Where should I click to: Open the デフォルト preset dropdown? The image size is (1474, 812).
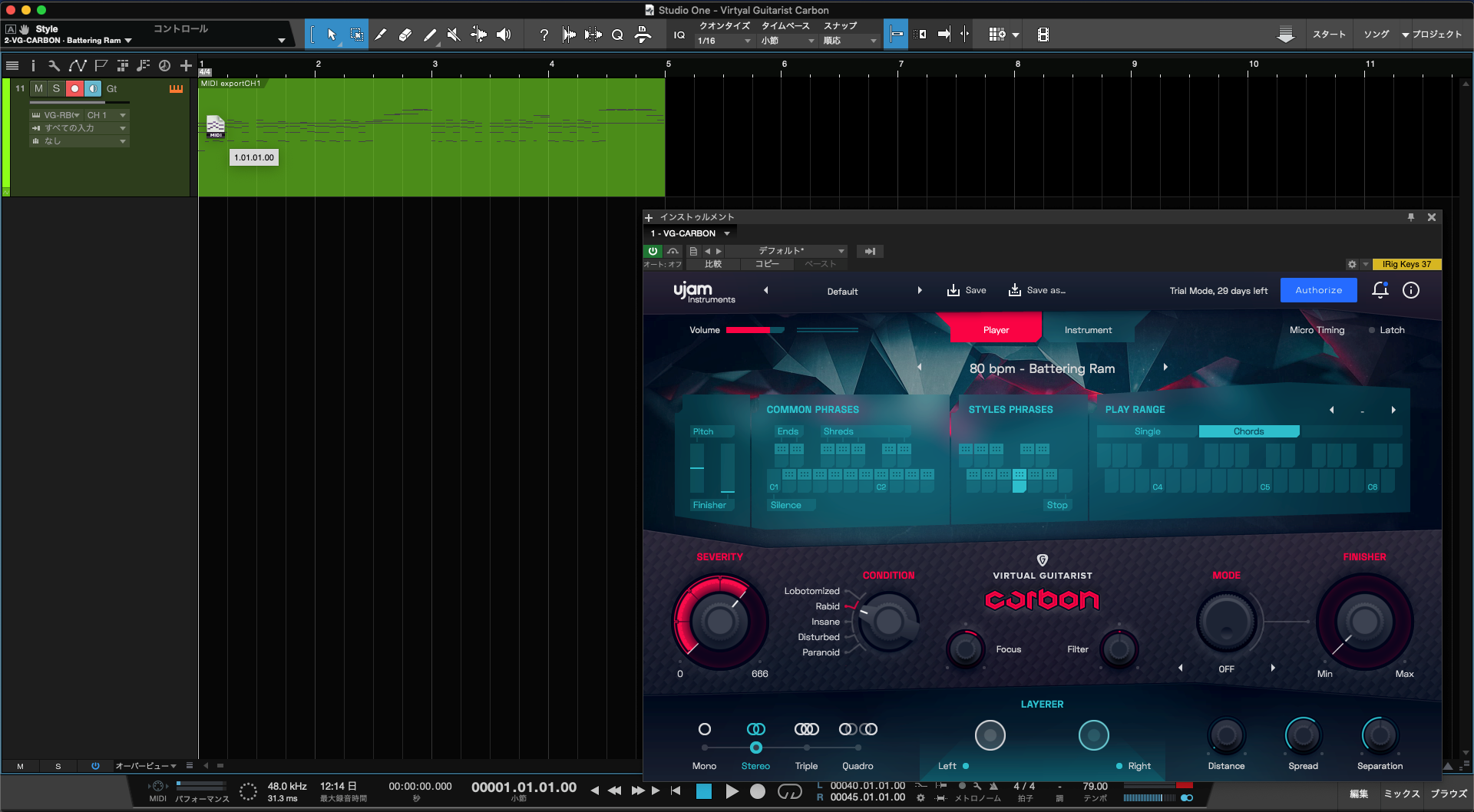coord(786,251)
